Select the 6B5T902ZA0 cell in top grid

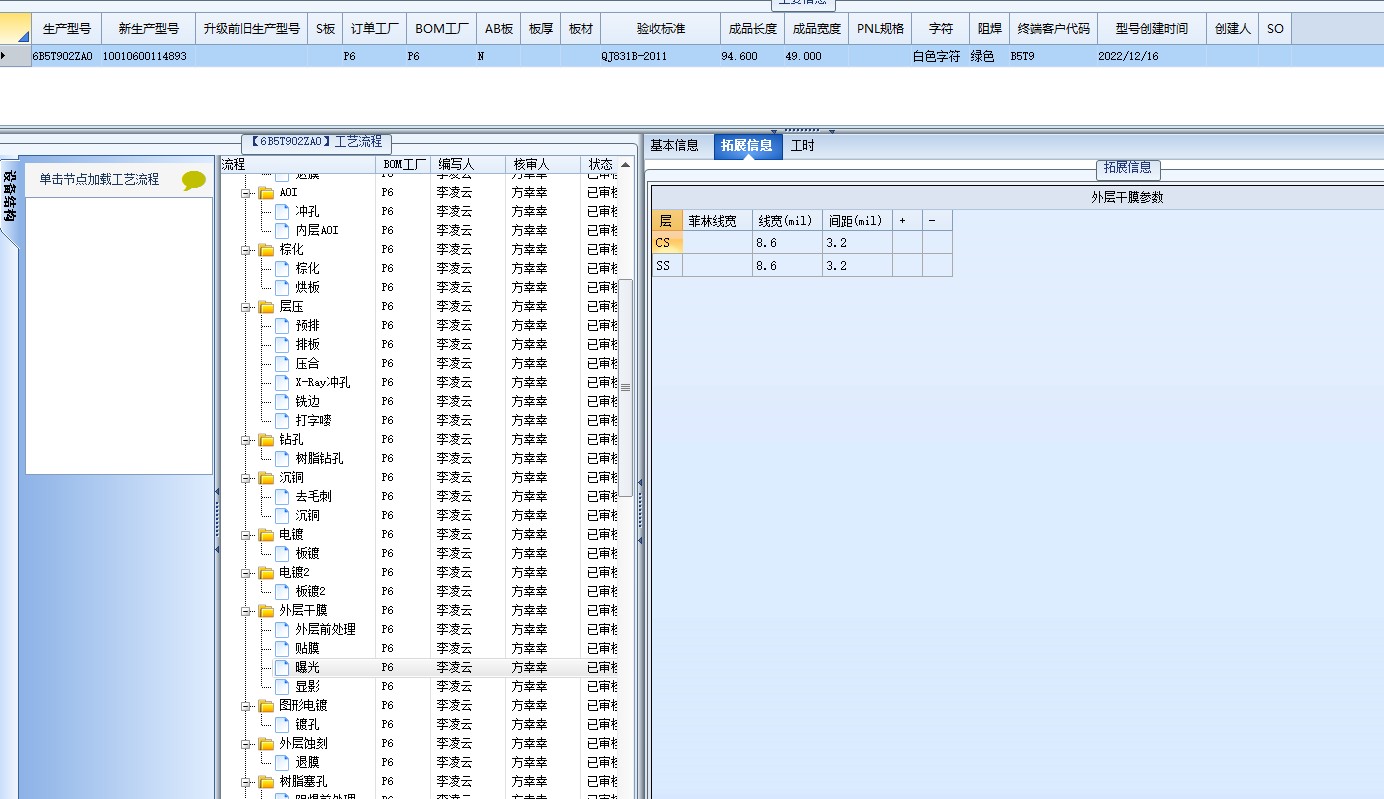(x=65, y=57)
